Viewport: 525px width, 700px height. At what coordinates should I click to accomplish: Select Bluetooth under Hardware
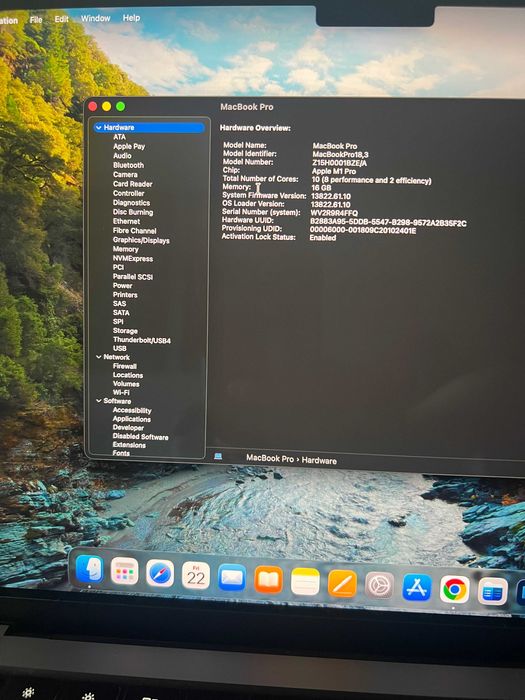pyautogui.click(x=129, y=165)
